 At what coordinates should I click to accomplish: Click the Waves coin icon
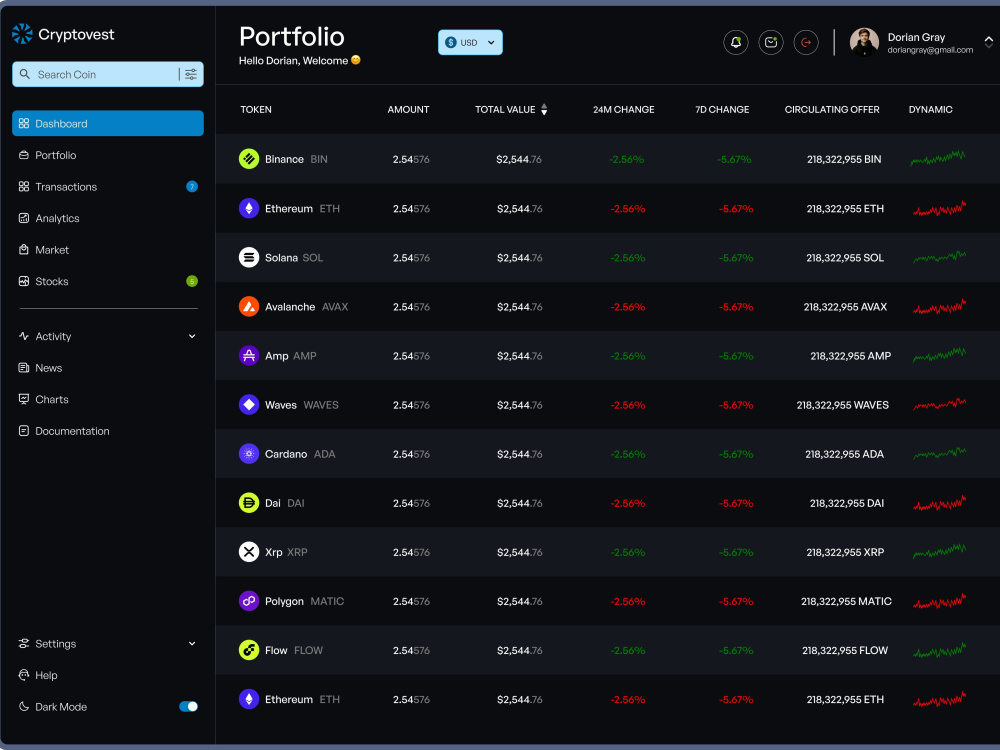(249, 405)
